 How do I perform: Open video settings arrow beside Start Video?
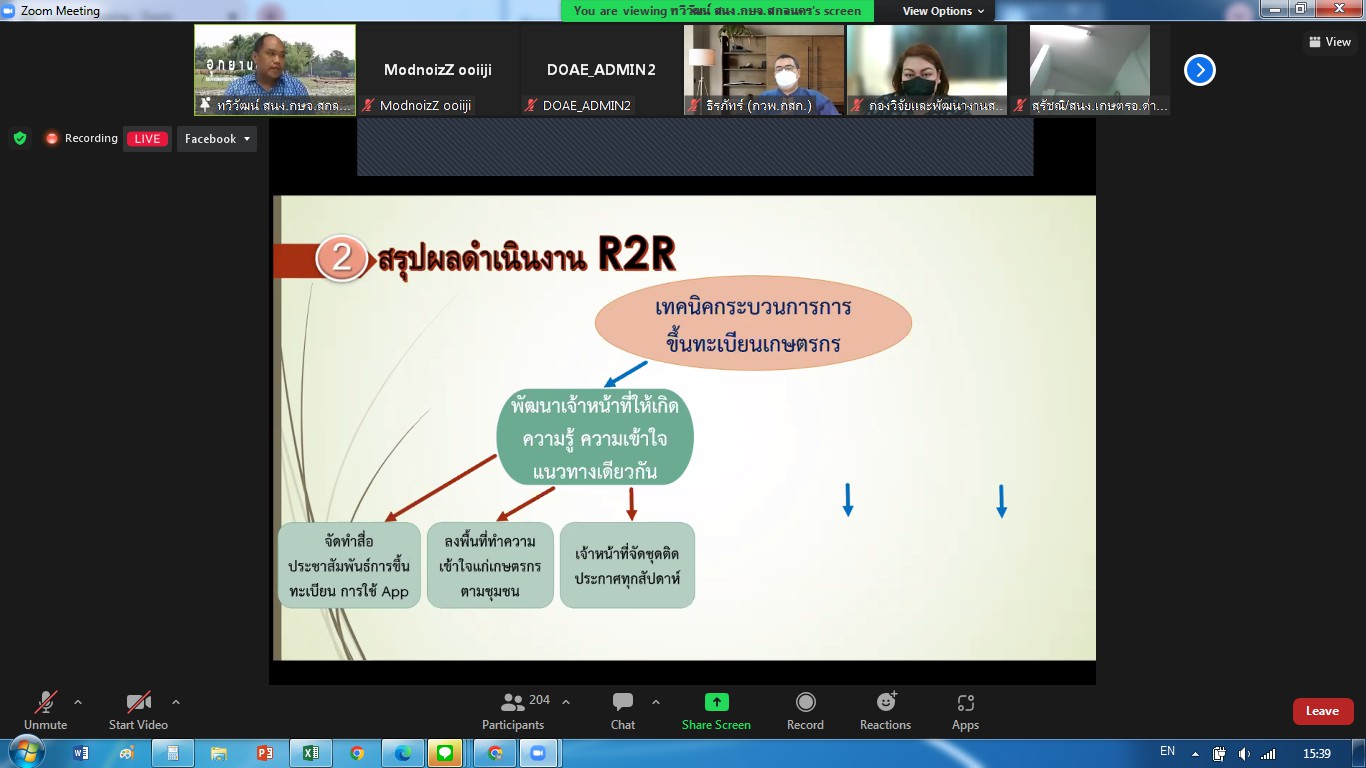click(176, 702)
